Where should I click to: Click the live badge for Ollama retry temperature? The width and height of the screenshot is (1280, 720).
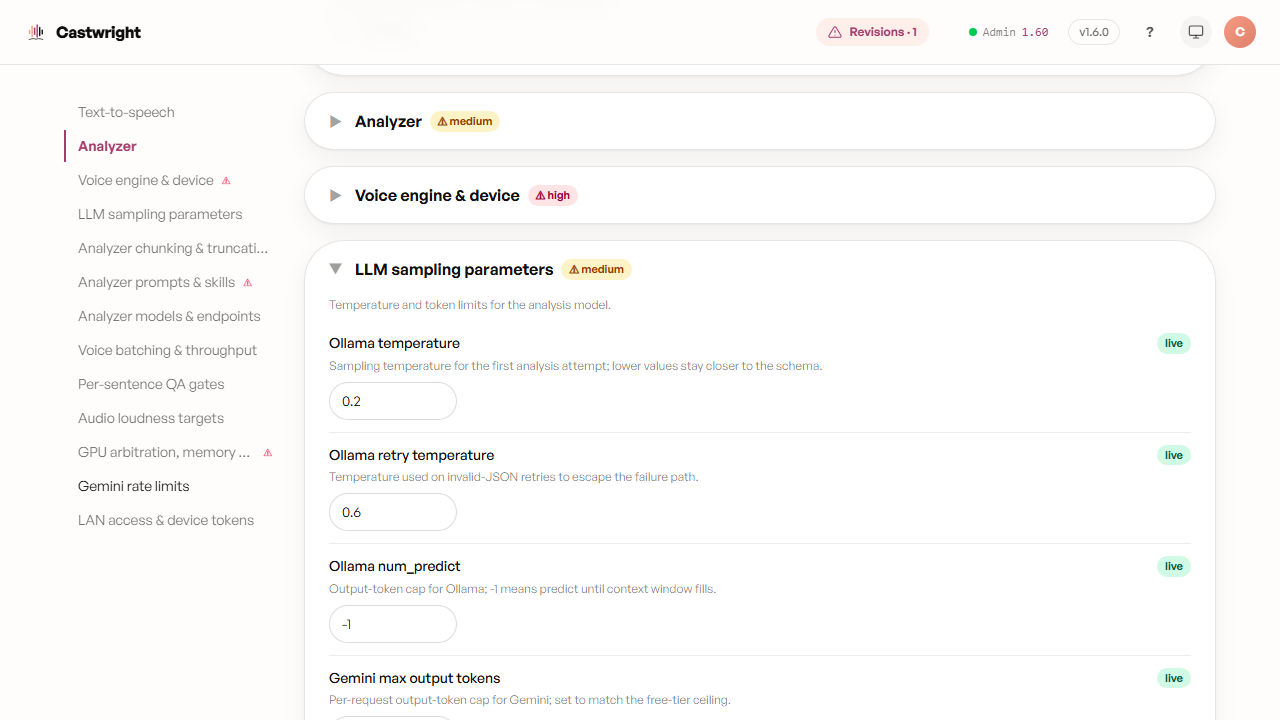(x=1174, y=455)
